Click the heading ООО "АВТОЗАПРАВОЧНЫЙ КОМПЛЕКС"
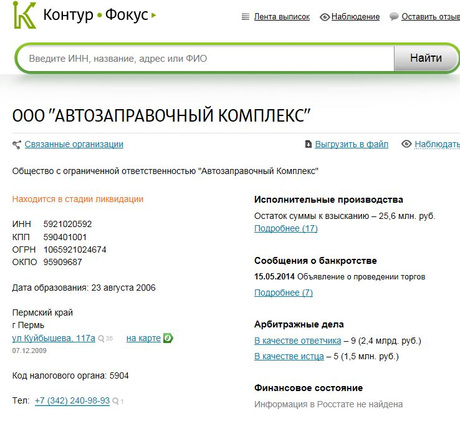The width and height of the screenshot is (460, 421). point(161,116)
